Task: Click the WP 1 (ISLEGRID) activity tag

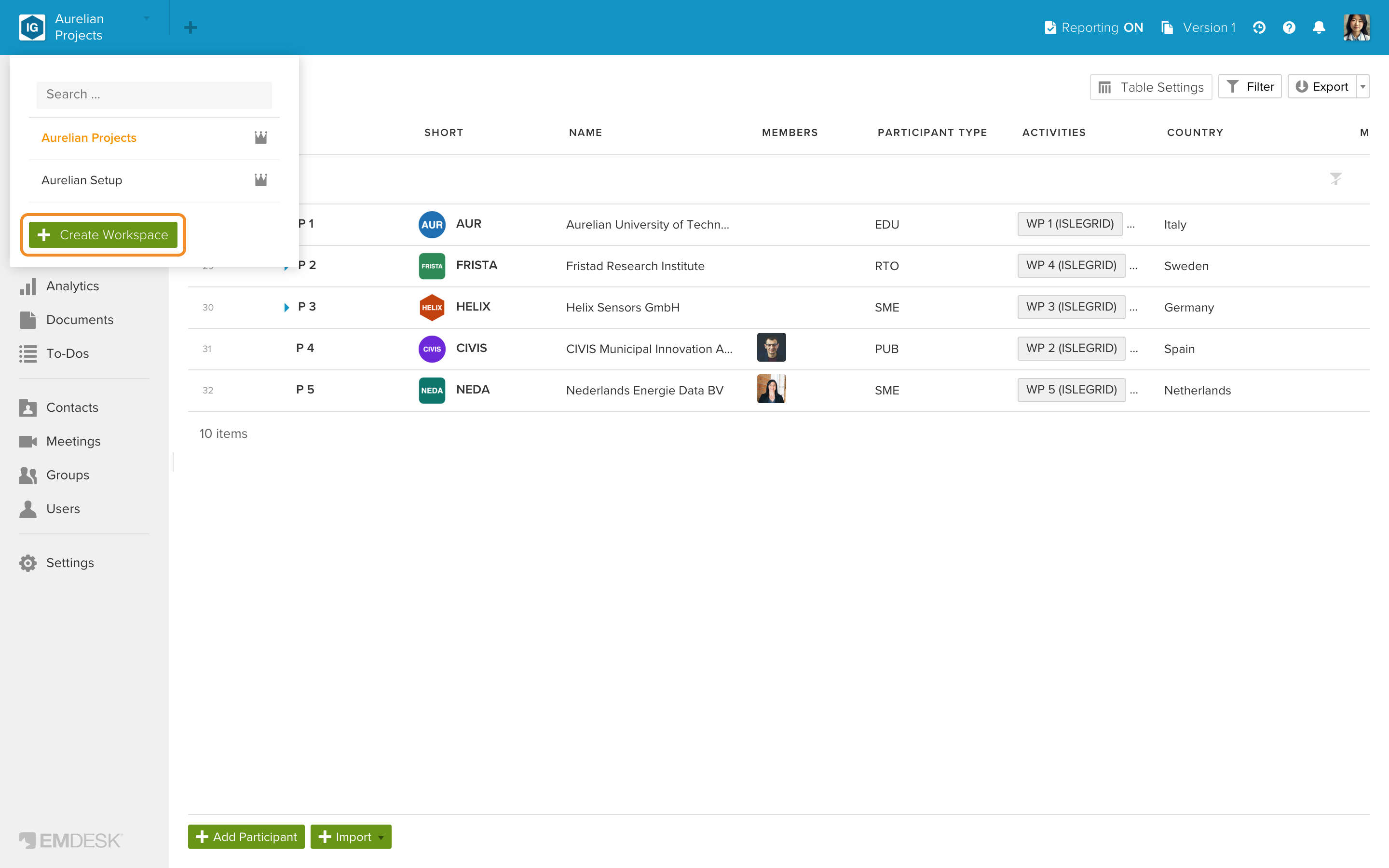Action: [1070, 224]
